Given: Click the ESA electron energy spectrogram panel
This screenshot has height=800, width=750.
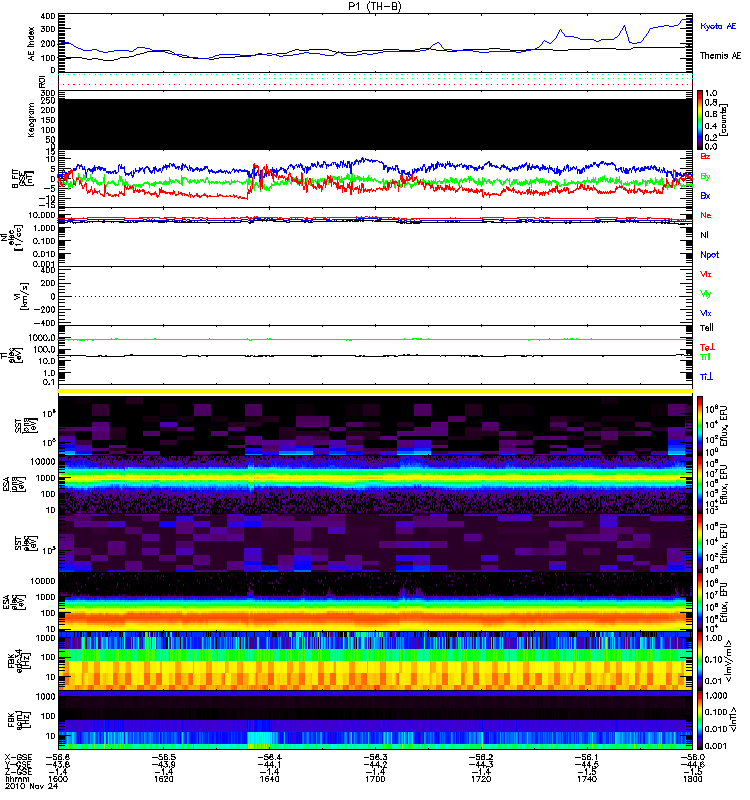Looking at the screenshot, I should 375,602.
